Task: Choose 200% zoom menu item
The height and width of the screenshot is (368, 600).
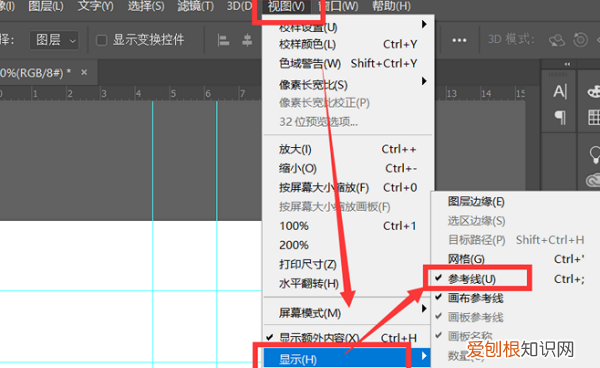Action: (348, 245)
